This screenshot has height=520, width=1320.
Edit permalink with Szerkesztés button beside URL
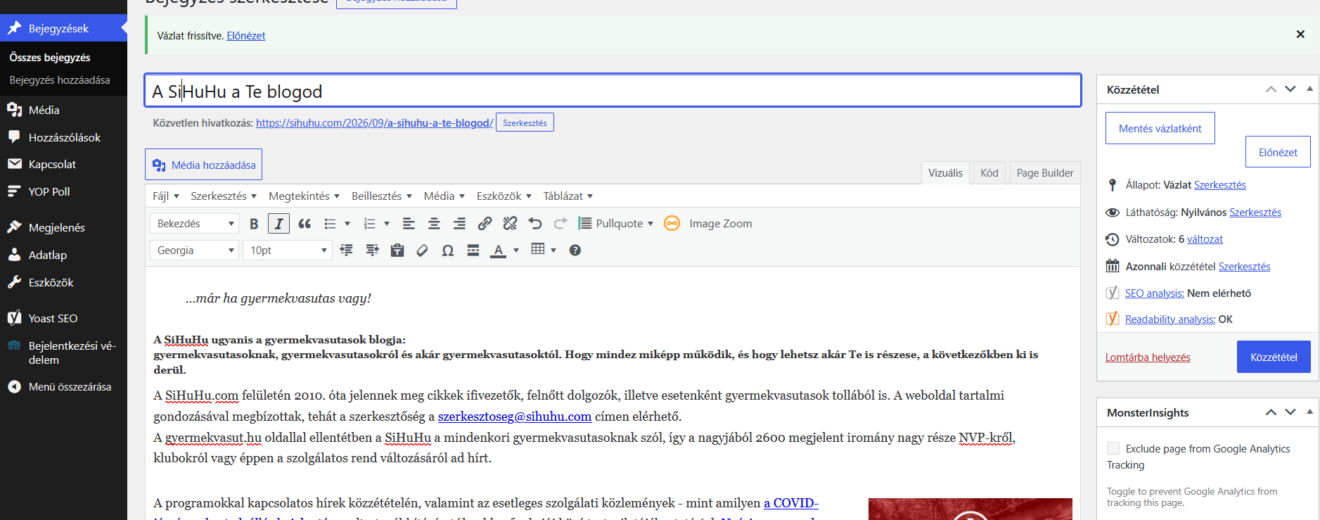tap(524, 122)
